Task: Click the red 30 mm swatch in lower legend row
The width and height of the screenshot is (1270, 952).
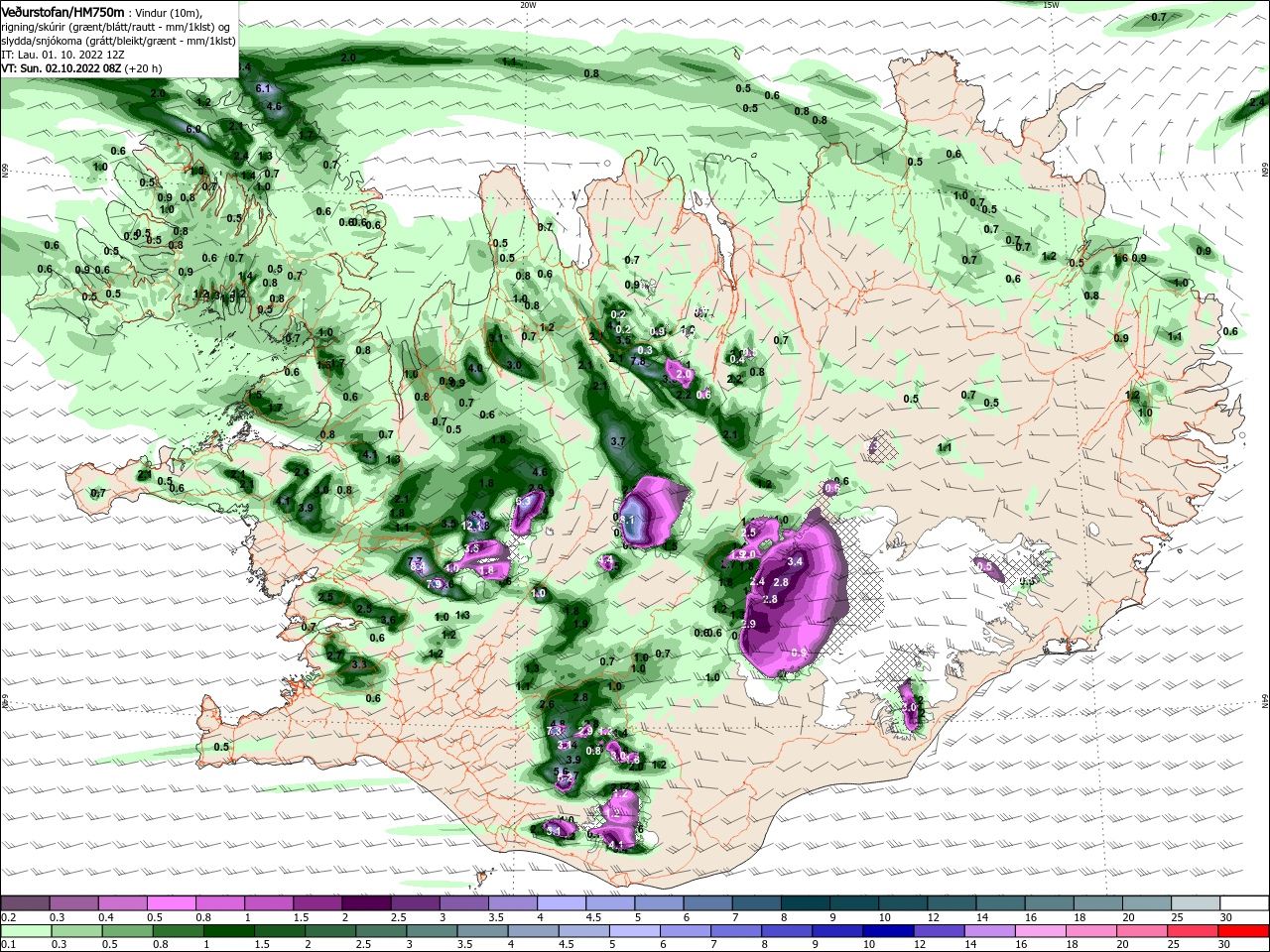Action: click(1244, 931)
